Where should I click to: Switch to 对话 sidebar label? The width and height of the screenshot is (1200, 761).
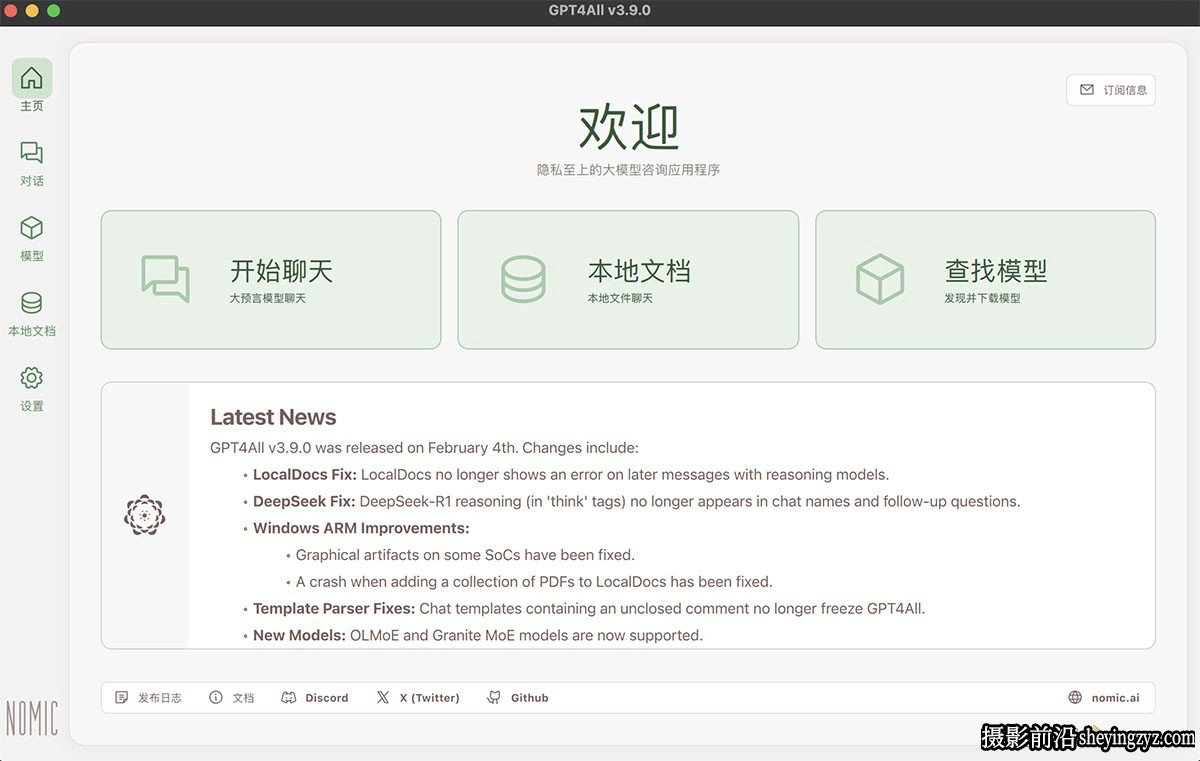click(32, 181)
